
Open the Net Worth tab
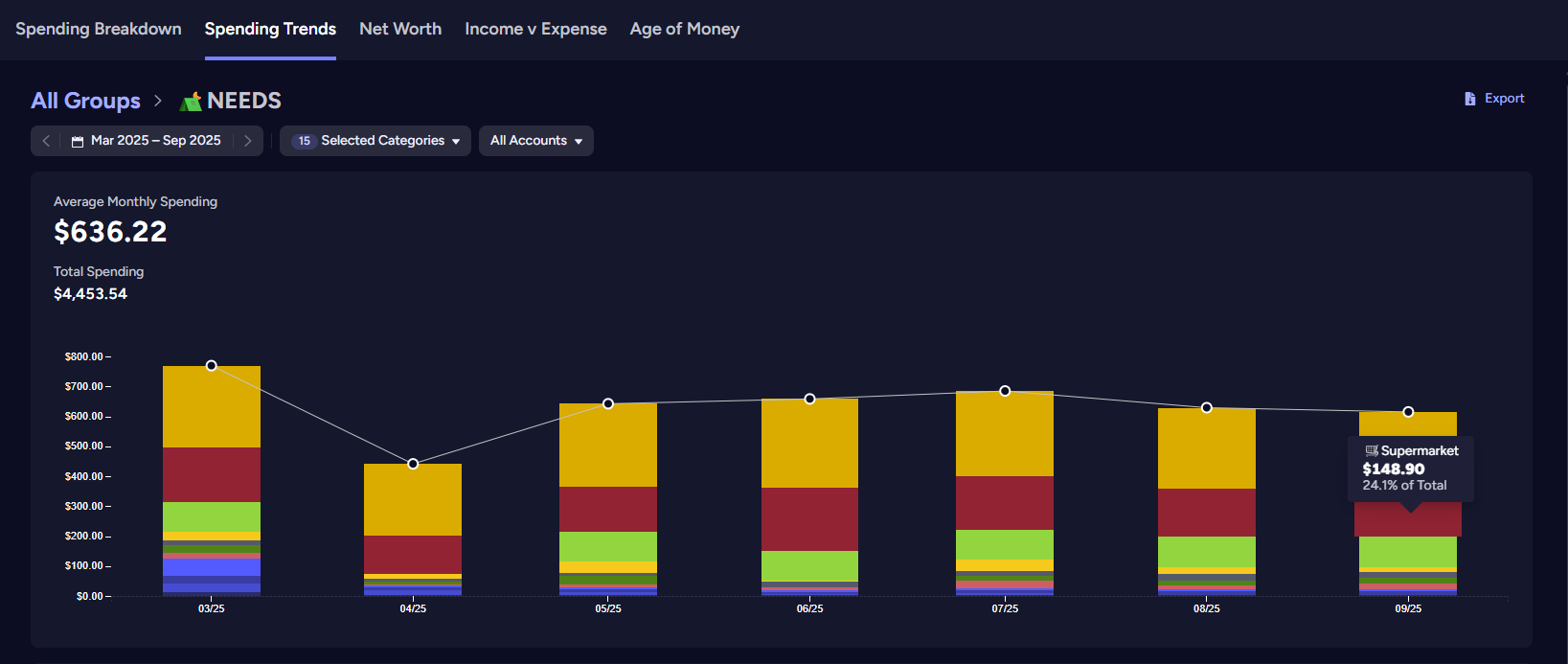point(400,29)
